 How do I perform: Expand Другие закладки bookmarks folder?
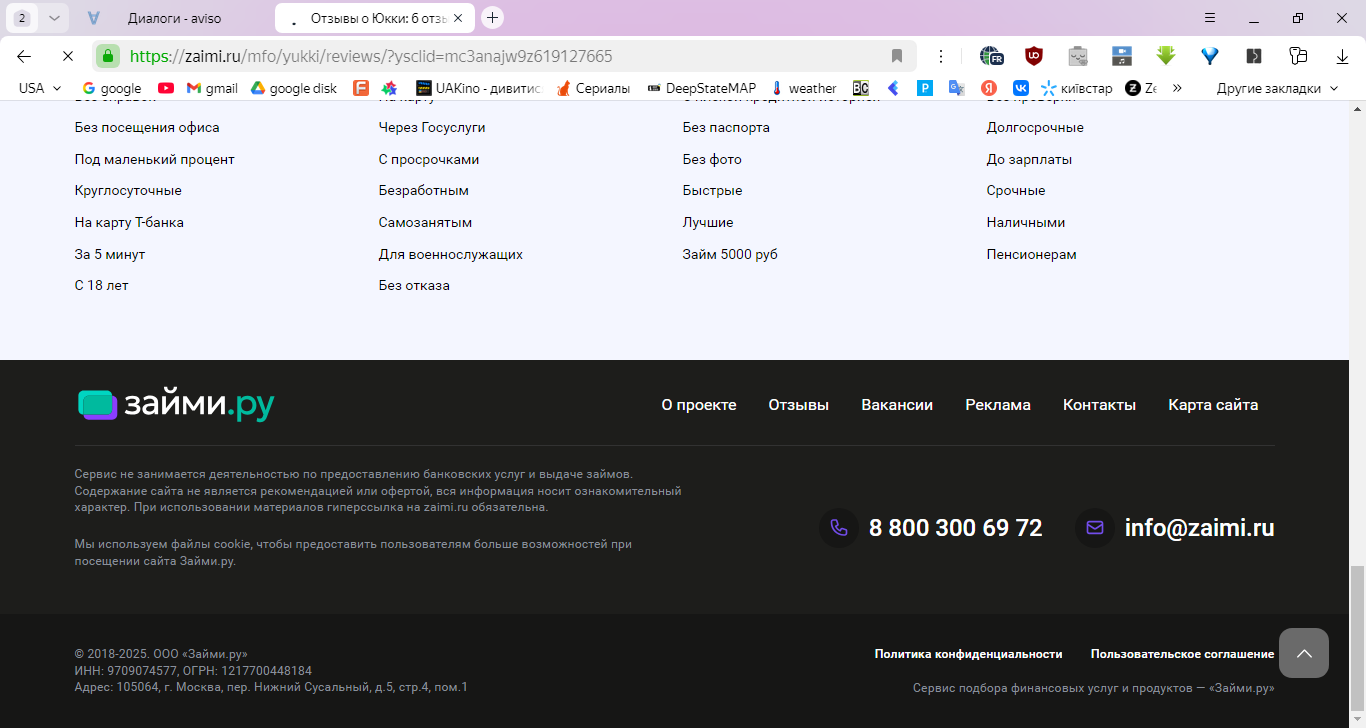point(1277,88)
